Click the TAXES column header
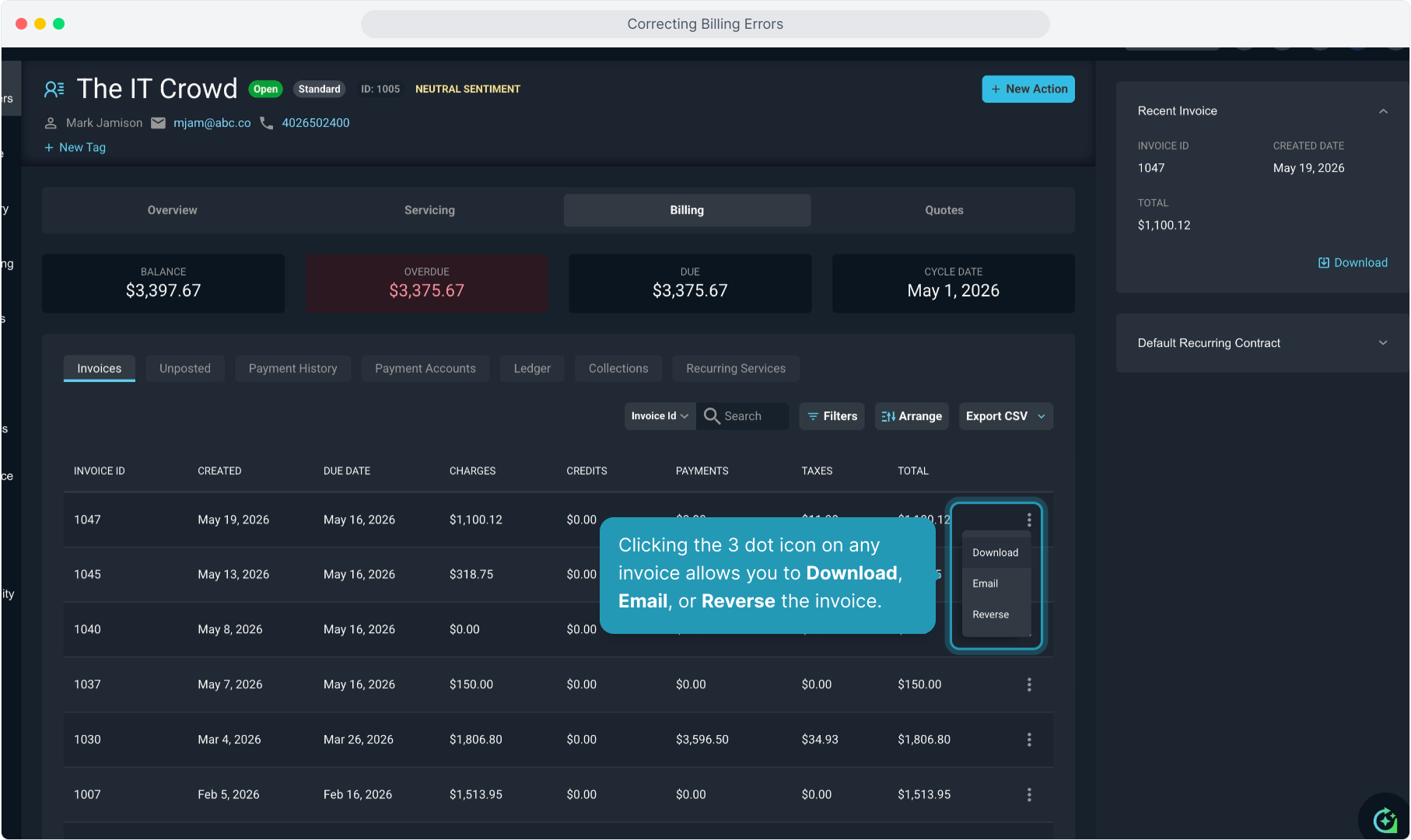 coord(818,471)
